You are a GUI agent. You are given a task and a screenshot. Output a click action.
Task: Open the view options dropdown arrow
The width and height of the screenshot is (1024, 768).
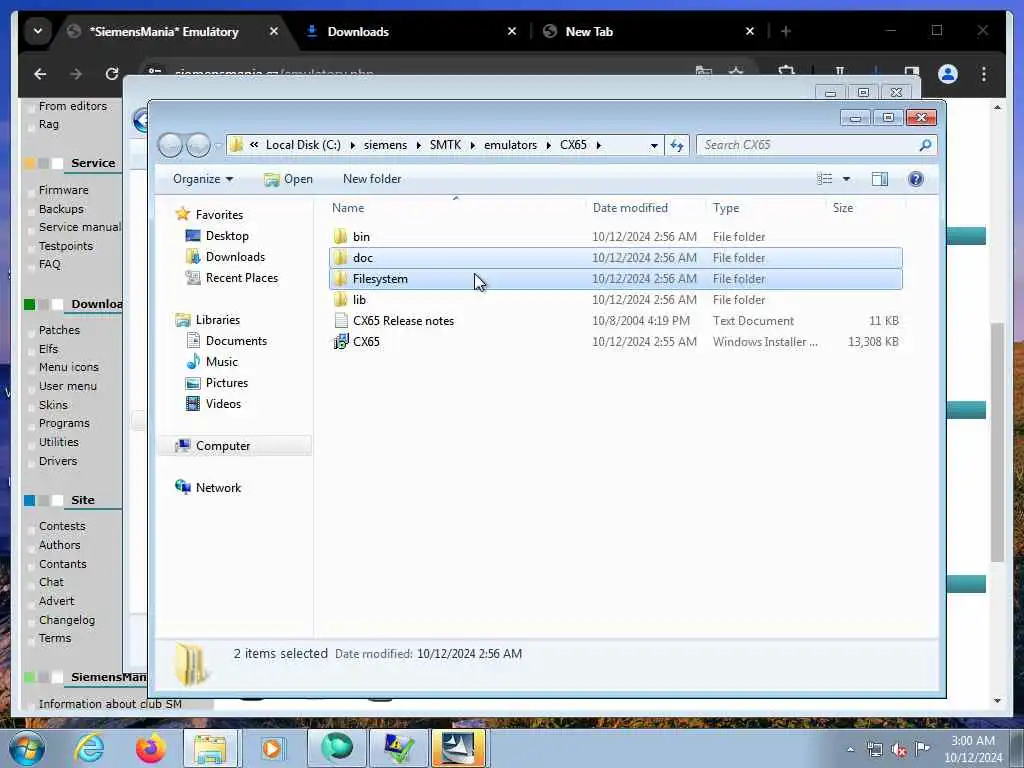846,179
